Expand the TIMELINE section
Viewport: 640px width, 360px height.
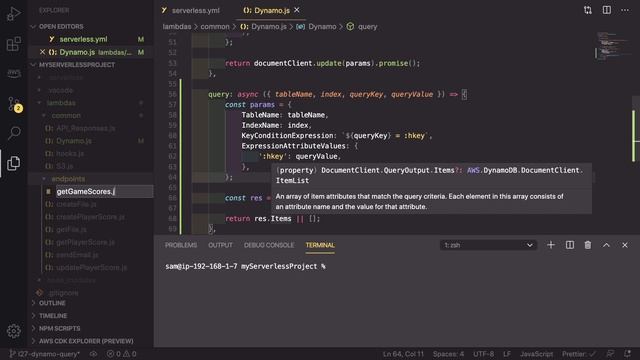pyautogui.click(x=53, y=316)
